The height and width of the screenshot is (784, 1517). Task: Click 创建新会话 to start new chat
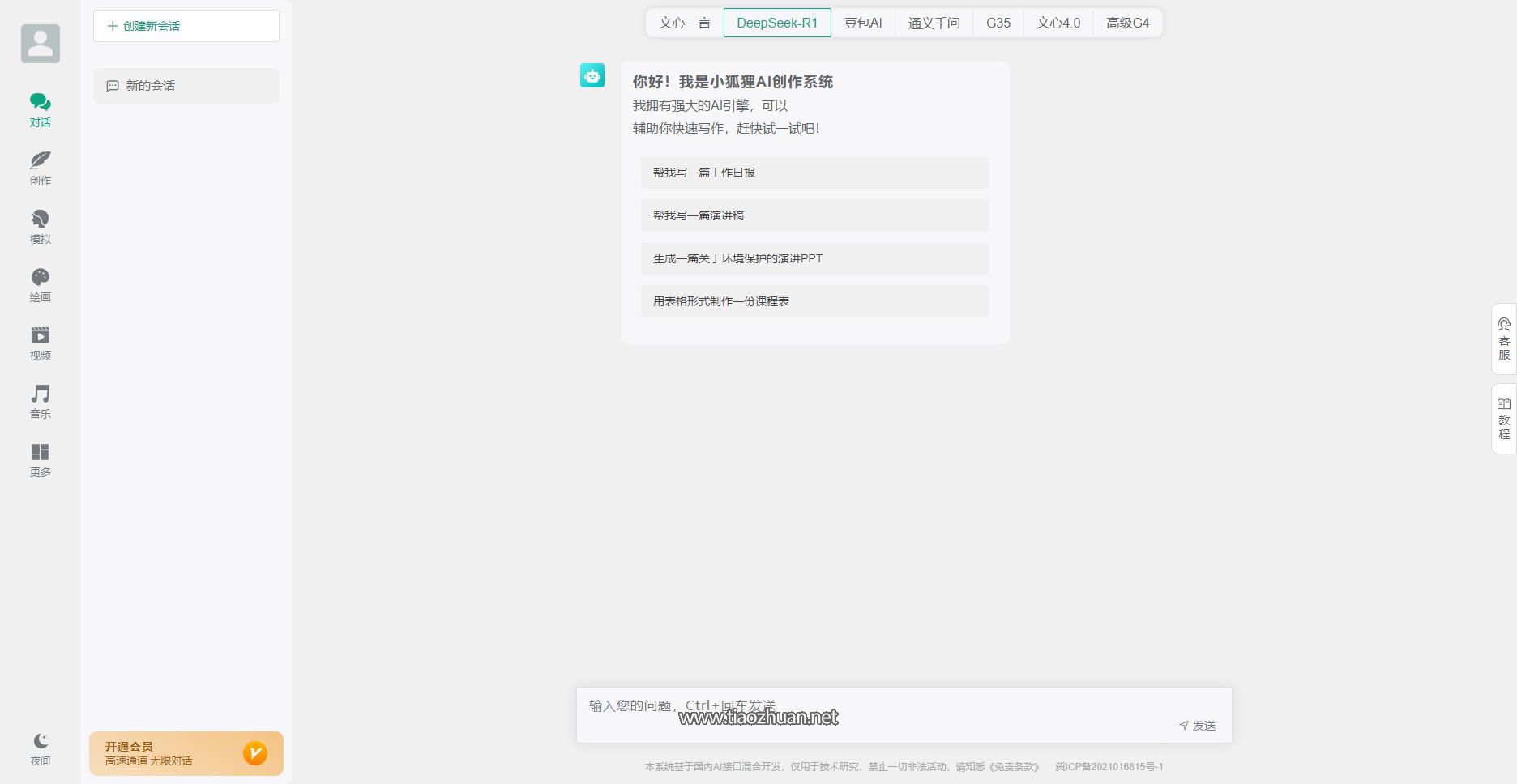186,26
